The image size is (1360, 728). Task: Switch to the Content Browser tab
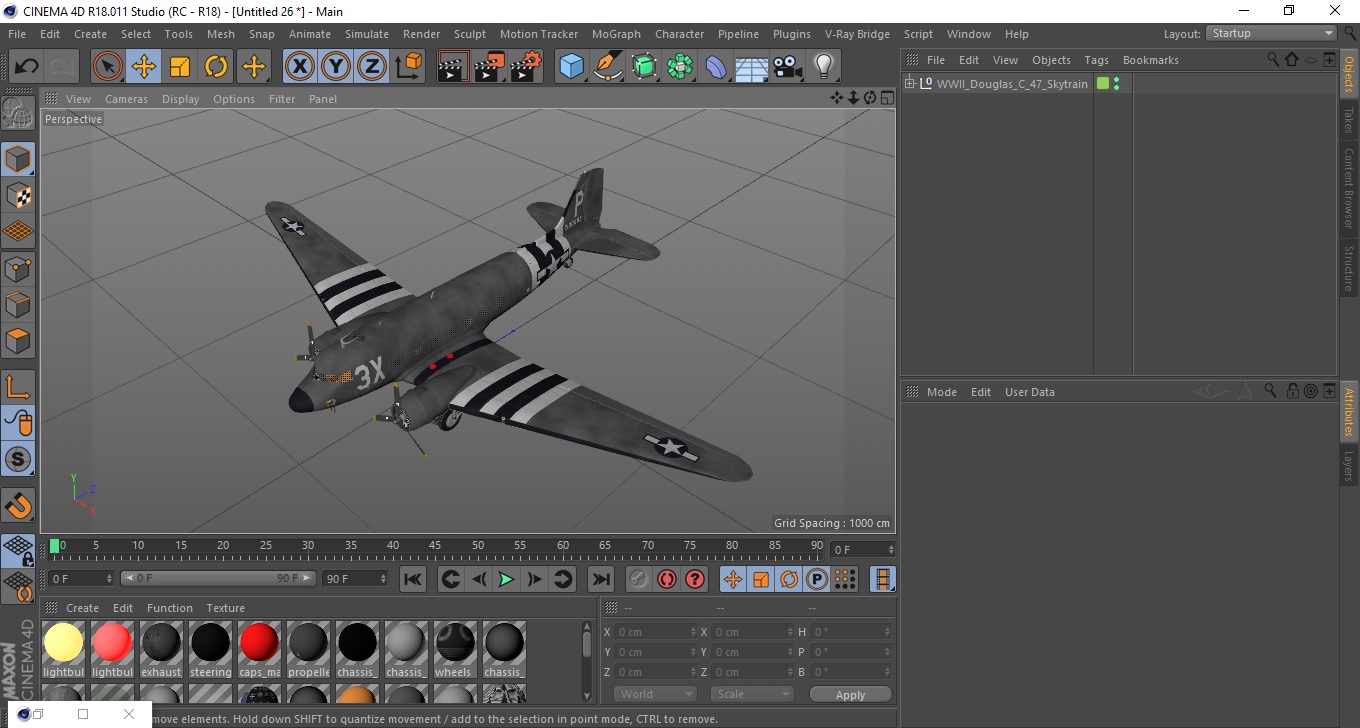(1349, 189)
